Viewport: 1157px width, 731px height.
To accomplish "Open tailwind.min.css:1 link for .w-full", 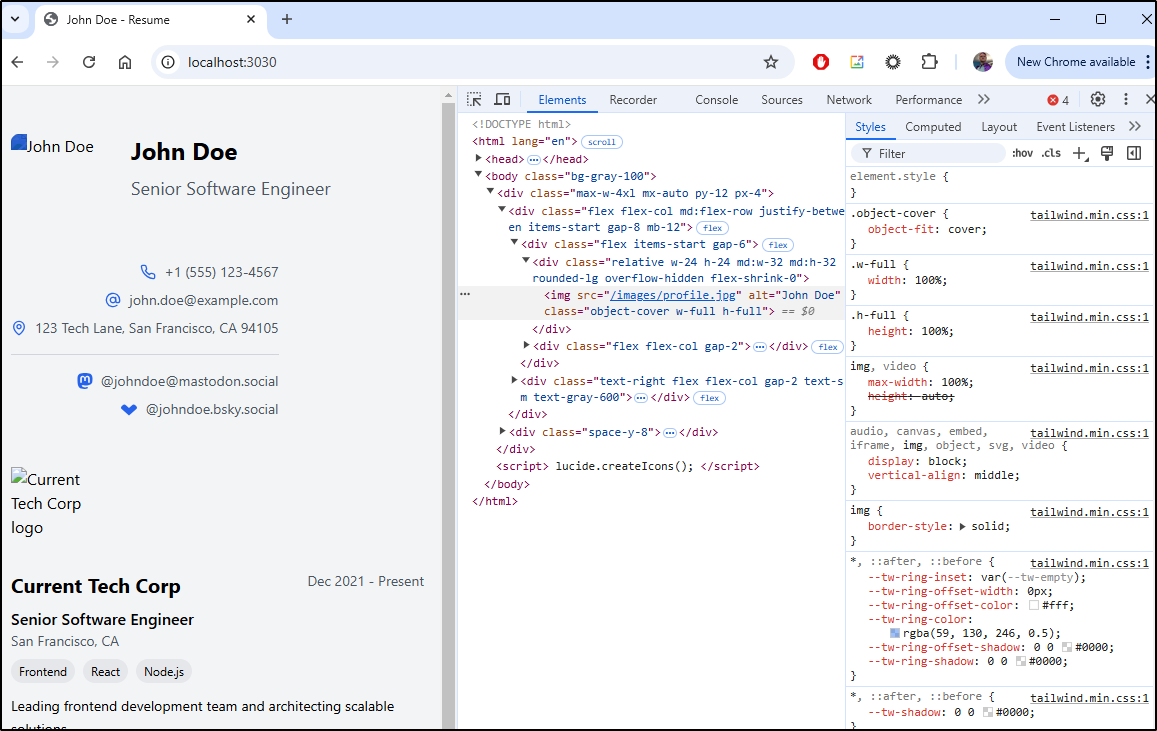I will click(x=1089, y=266).
